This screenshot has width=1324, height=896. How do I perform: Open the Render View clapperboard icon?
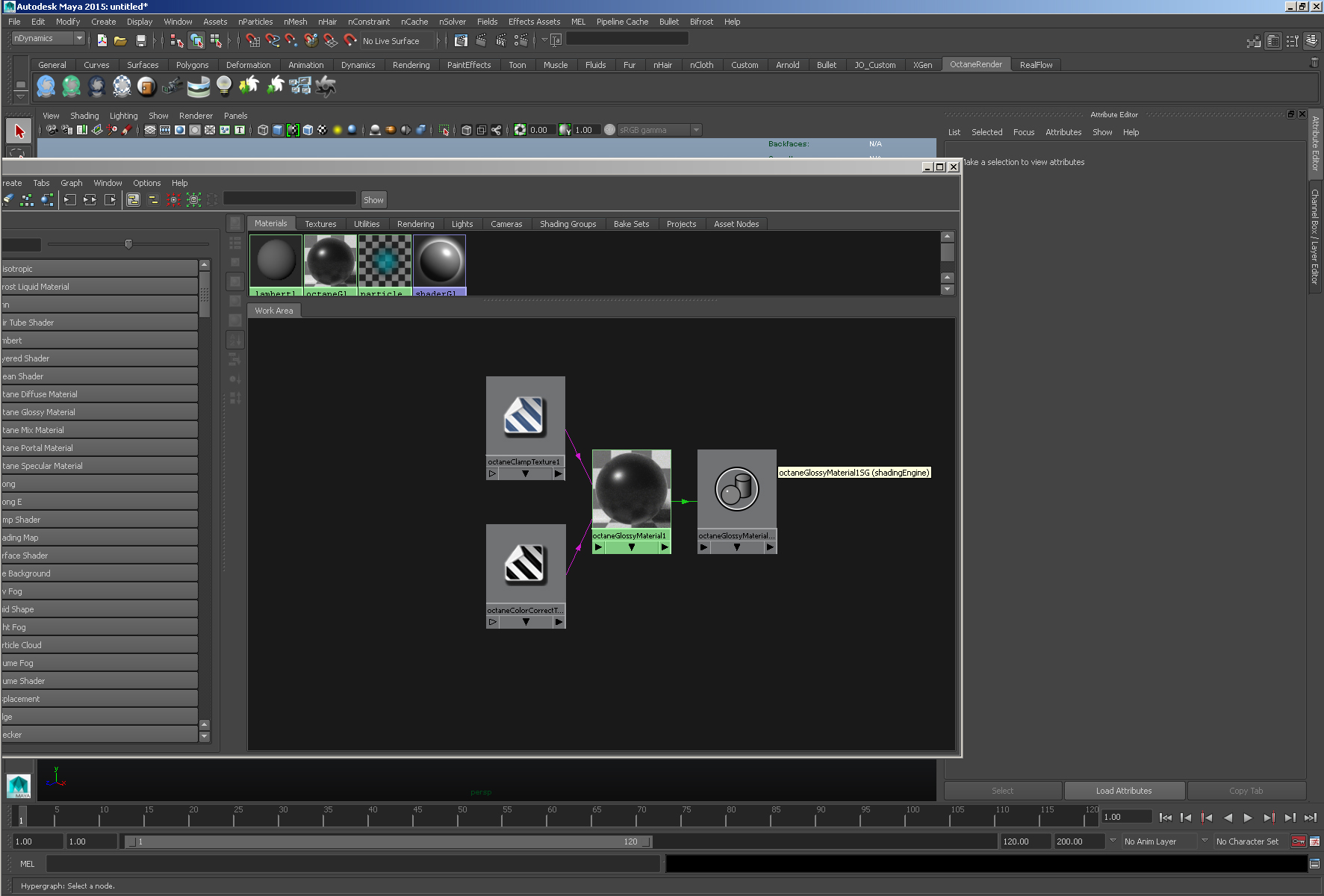tap(461, 40)
